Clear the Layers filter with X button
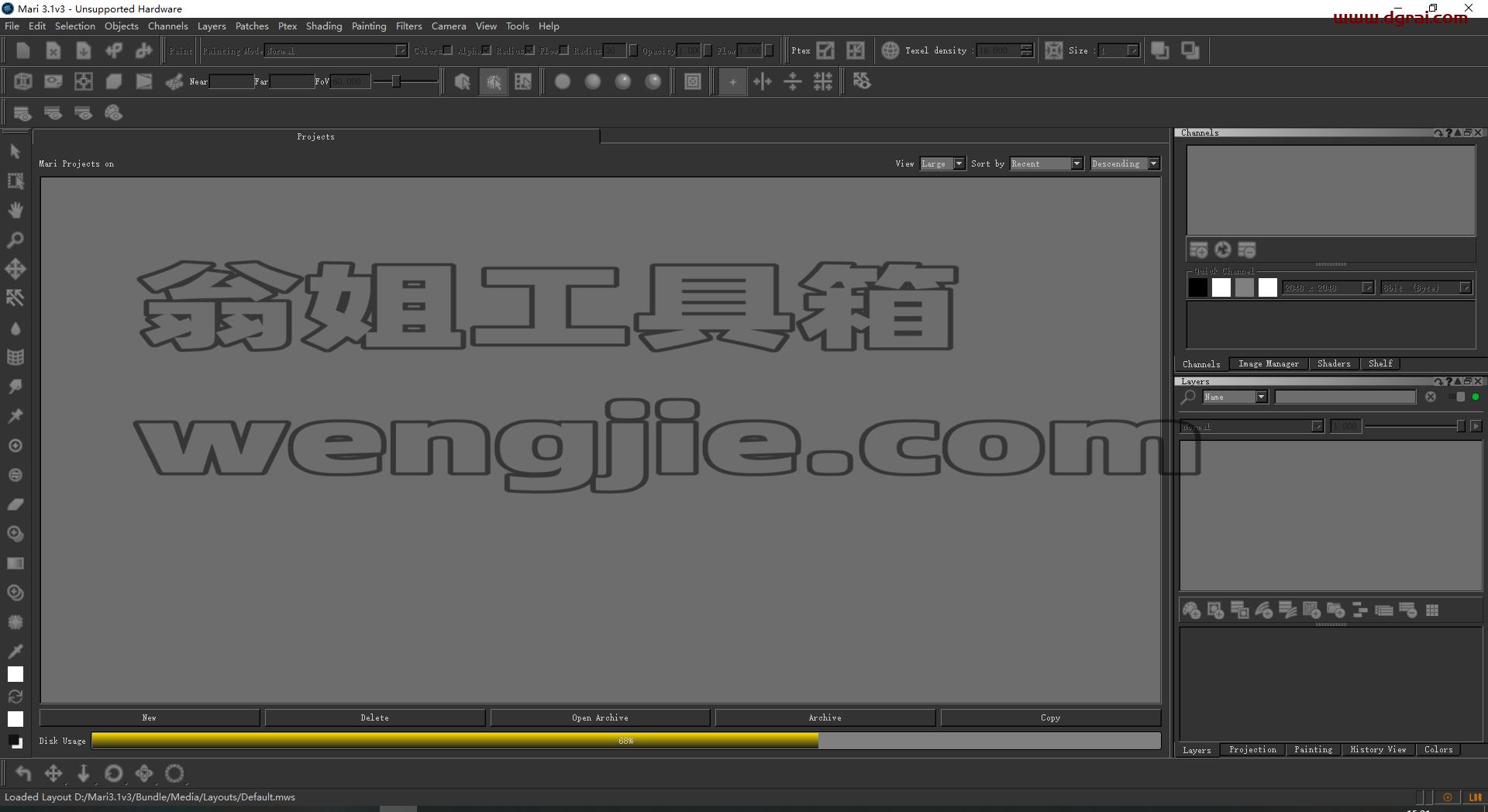 point(1431,397)
